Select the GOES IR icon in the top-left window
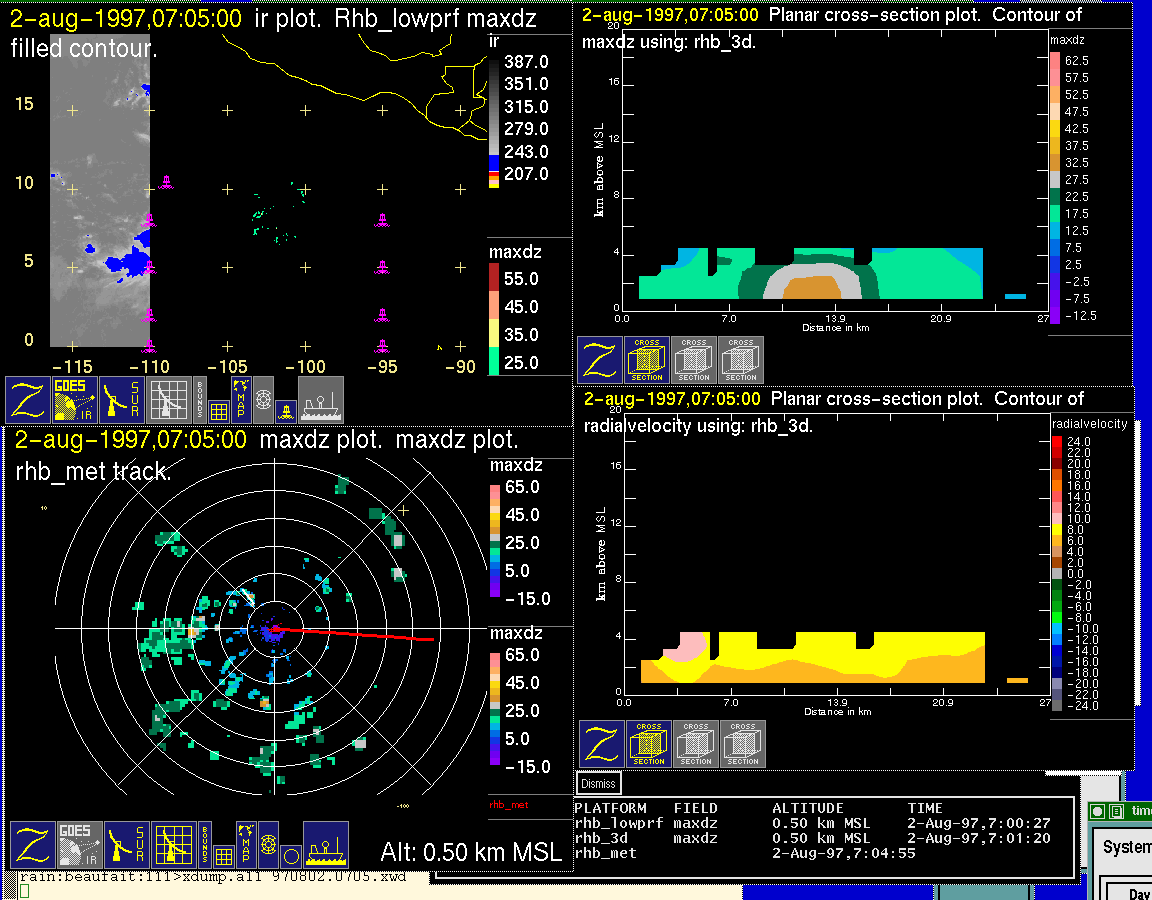Viewport: 1152px width, 900px height. [76, 400]
